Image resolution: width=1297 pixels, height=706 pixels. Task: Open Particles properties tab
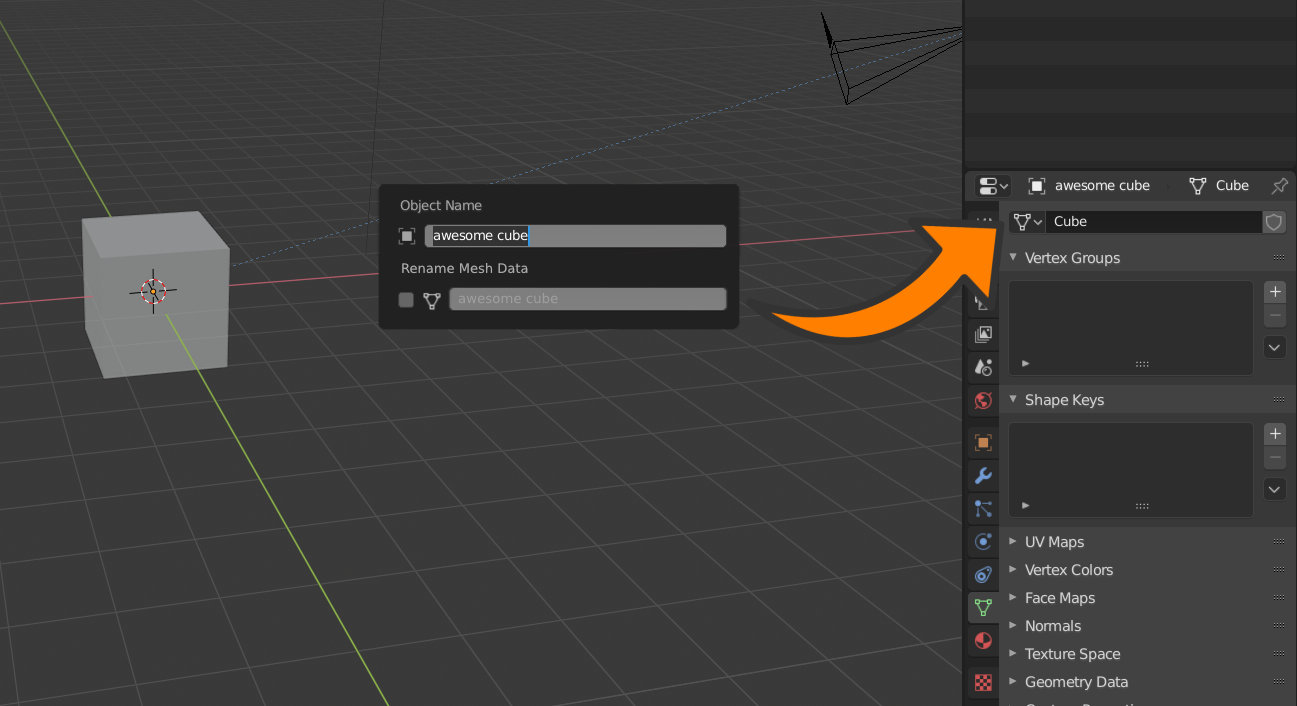tap(983, 508)
